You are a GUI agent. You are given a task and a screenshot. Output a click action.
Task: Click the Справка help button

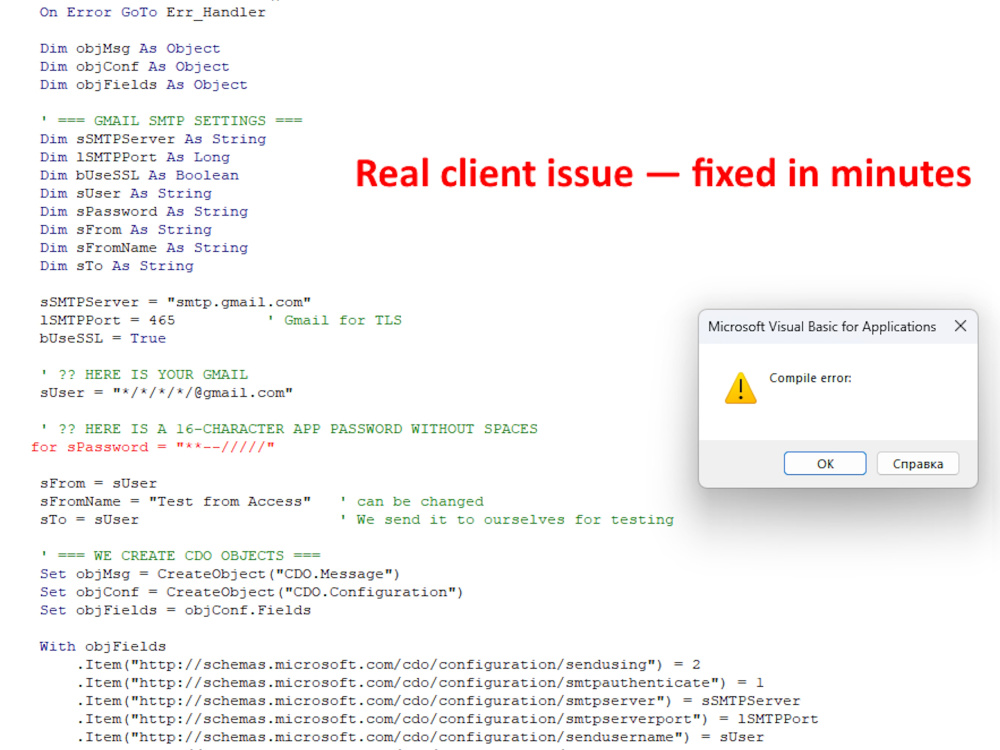click(x=918, y=464)
